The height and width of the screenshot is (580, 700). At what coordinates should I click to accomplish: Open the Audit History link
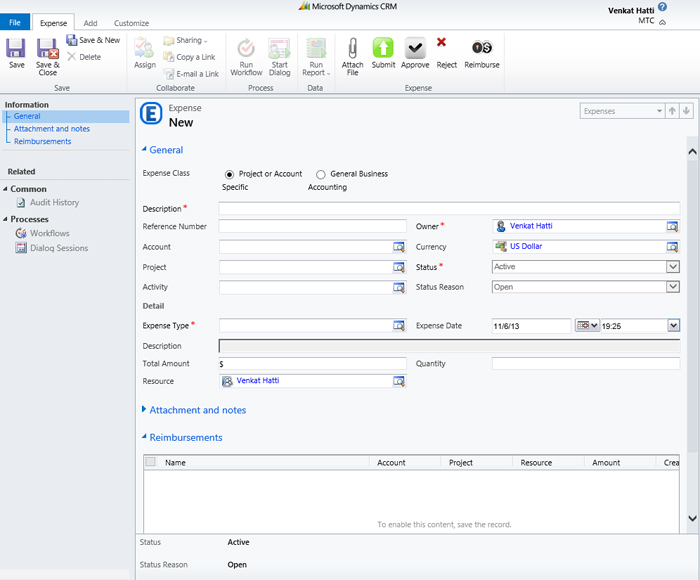tap(54, 203)
